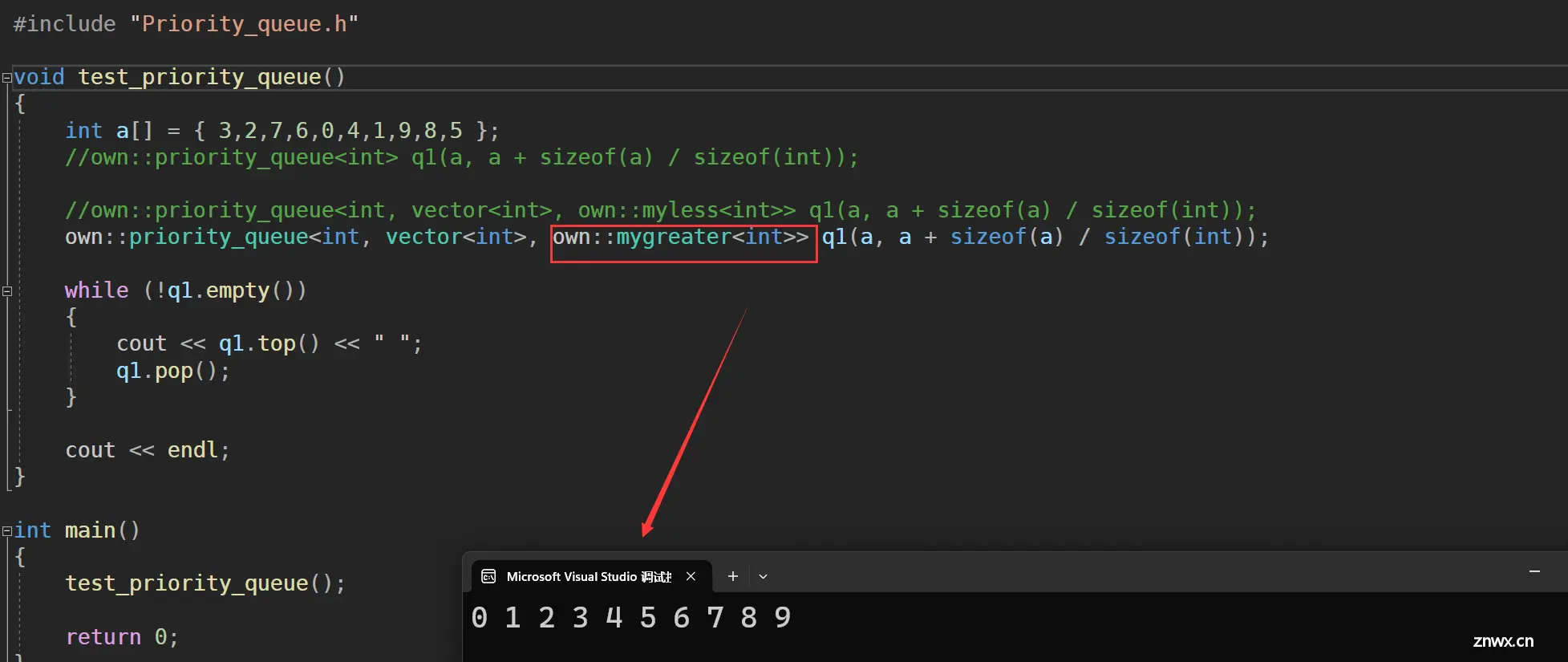This screenshot has width=1568, height=662.
Task: Collapse the while loop code block
Action: tap(6, 291)
